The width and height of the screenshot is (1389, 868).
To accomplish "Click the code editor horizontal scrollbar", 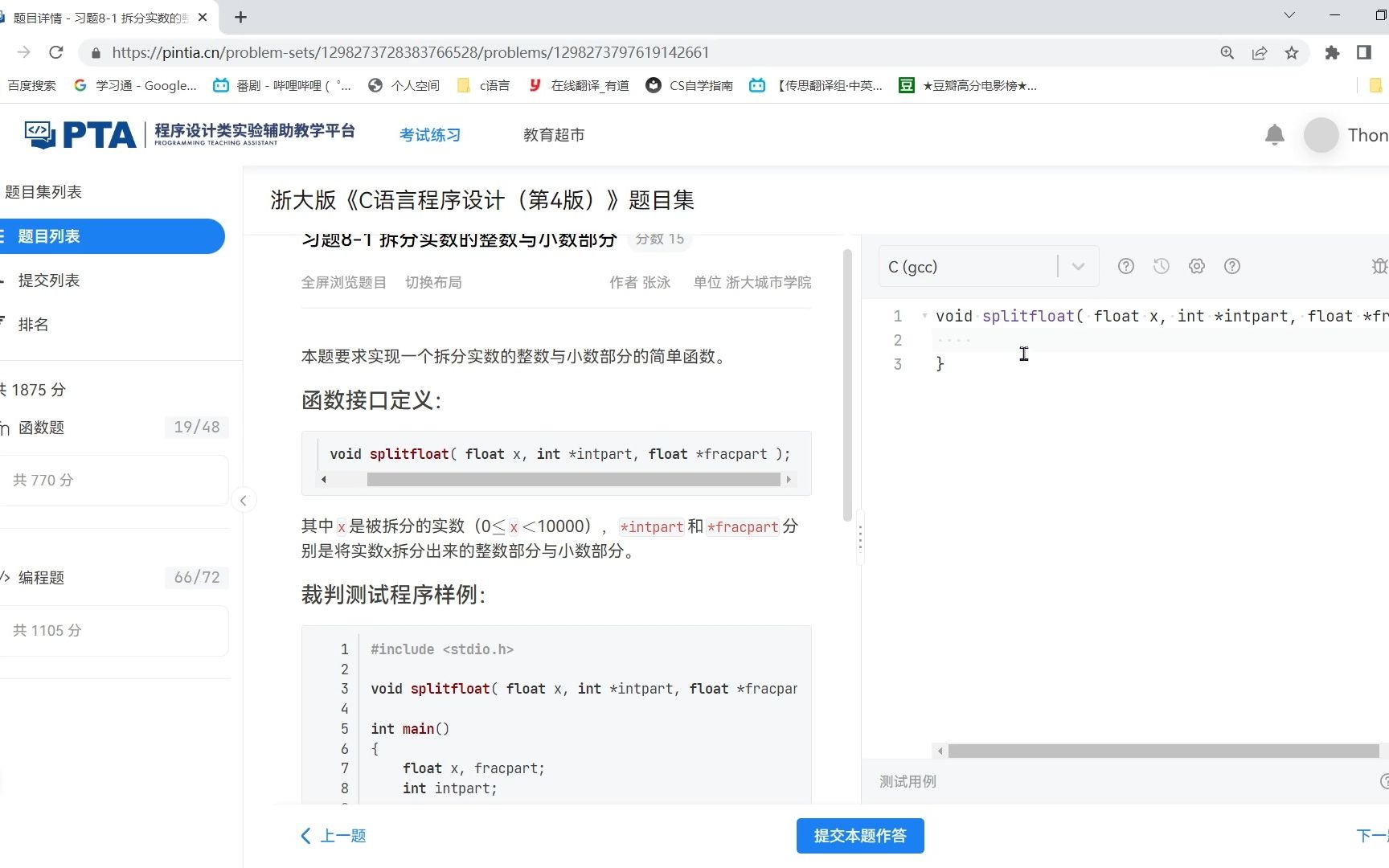I will [x=1163, y=751].
